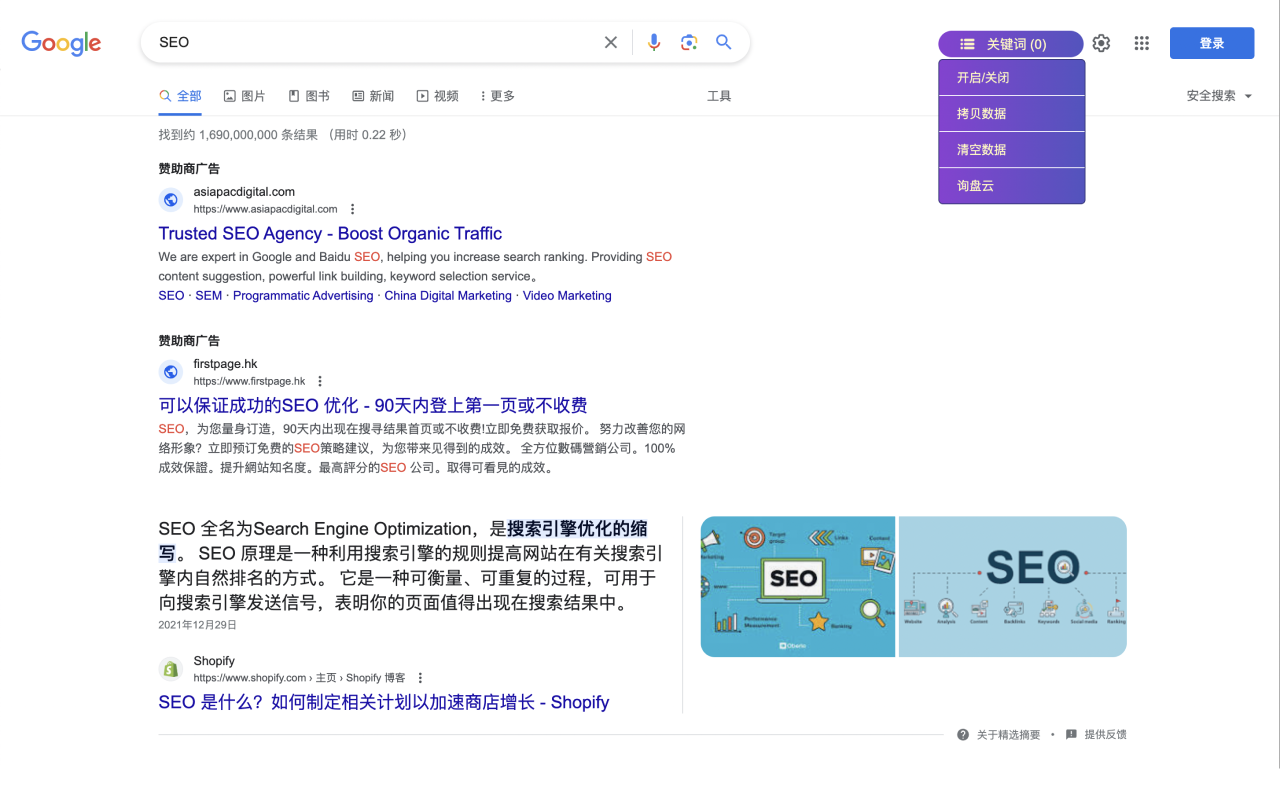Image resolution: width=1280 pixels, height=800 pixels.
Task: Clear the search box with X icon
Action: [x=611, y=42]
